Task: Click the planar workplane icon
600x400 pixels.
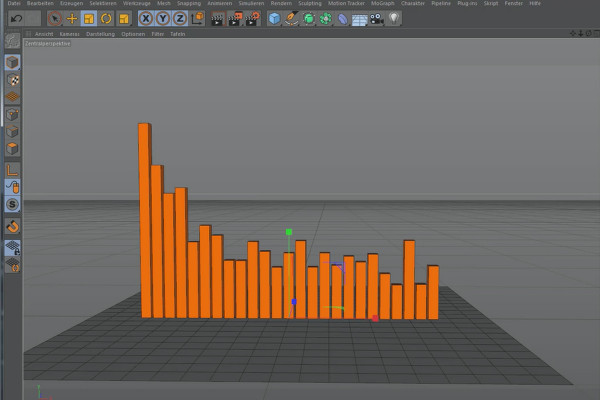Action: [x=12, y=265]
